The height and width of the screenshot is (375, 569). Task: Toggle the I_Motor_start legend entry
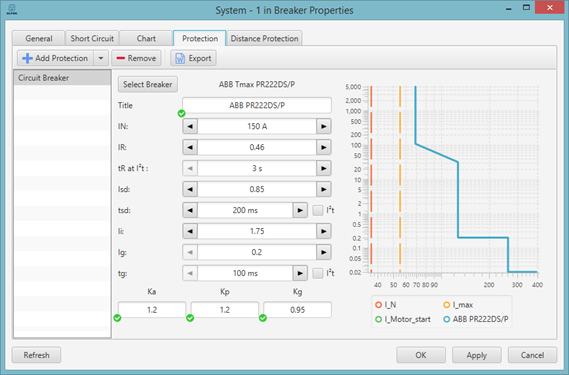(x=403, y=319)
